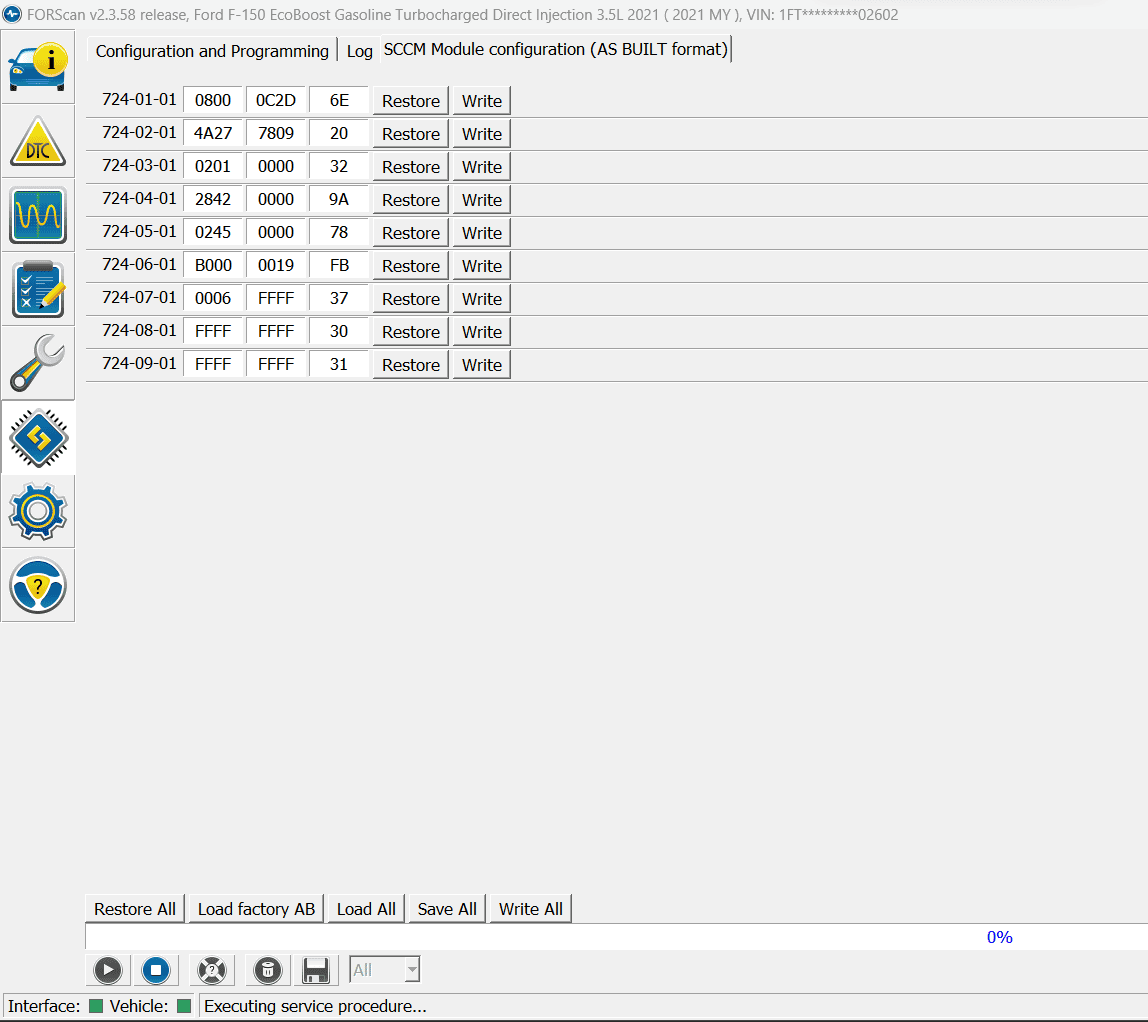This screenshot has width=1148, height=1022.
Task: Click Write for row 724-04-01
Action: point(482,200)
